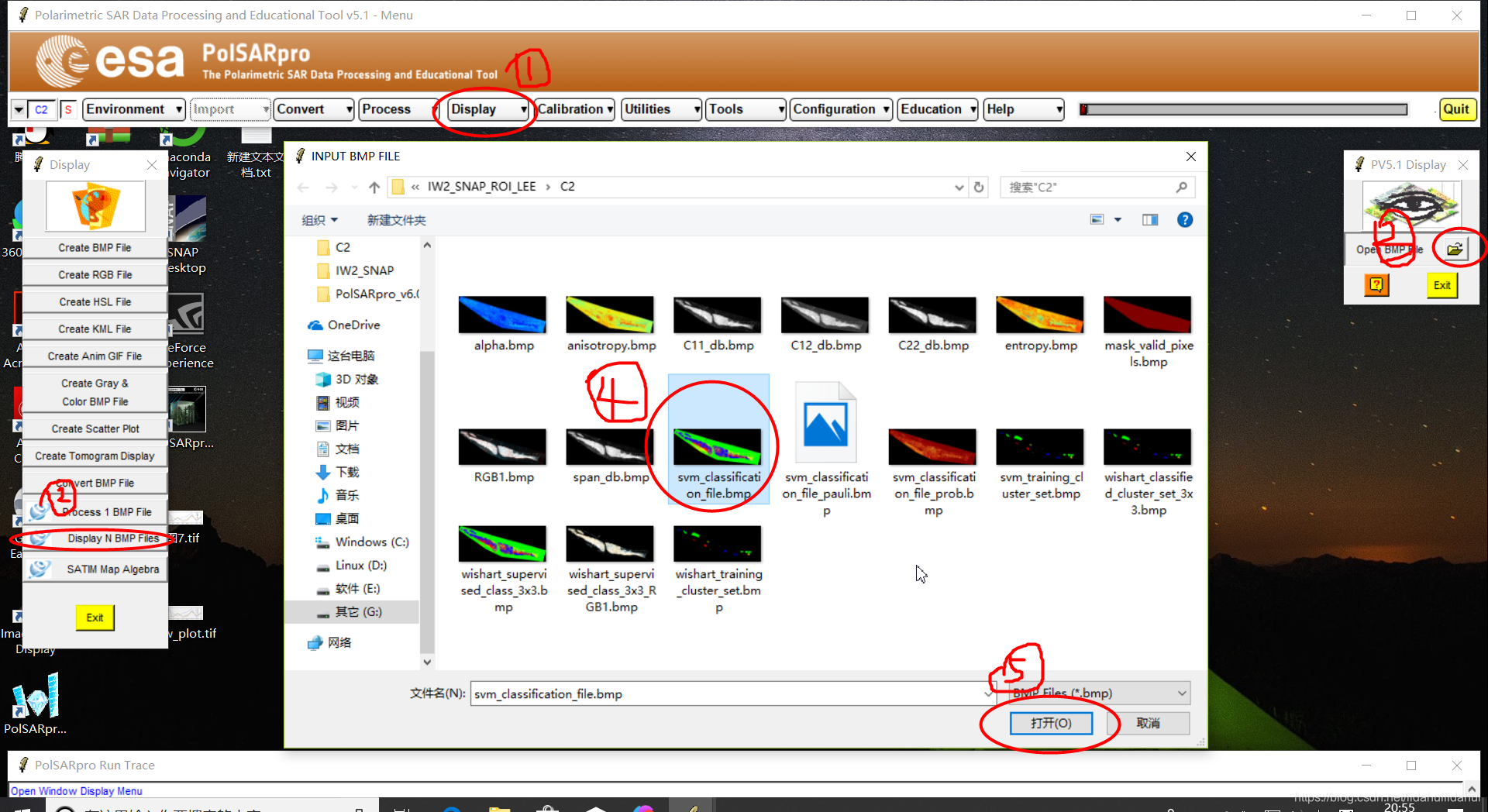Click Create BMP File button
This screenshot has height=812, width=1488.
coord(95,247)
